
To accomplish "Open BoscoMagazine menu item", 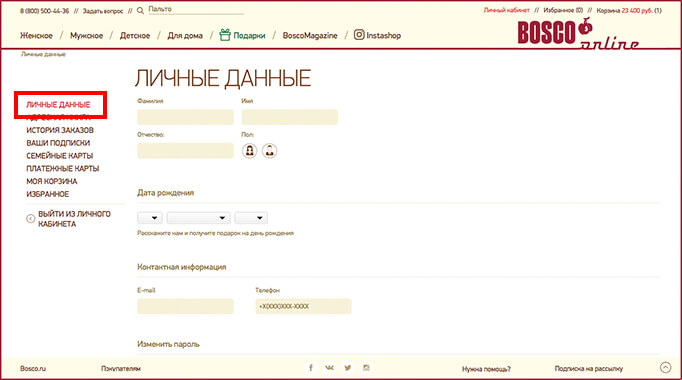I will tap(310, 36).
